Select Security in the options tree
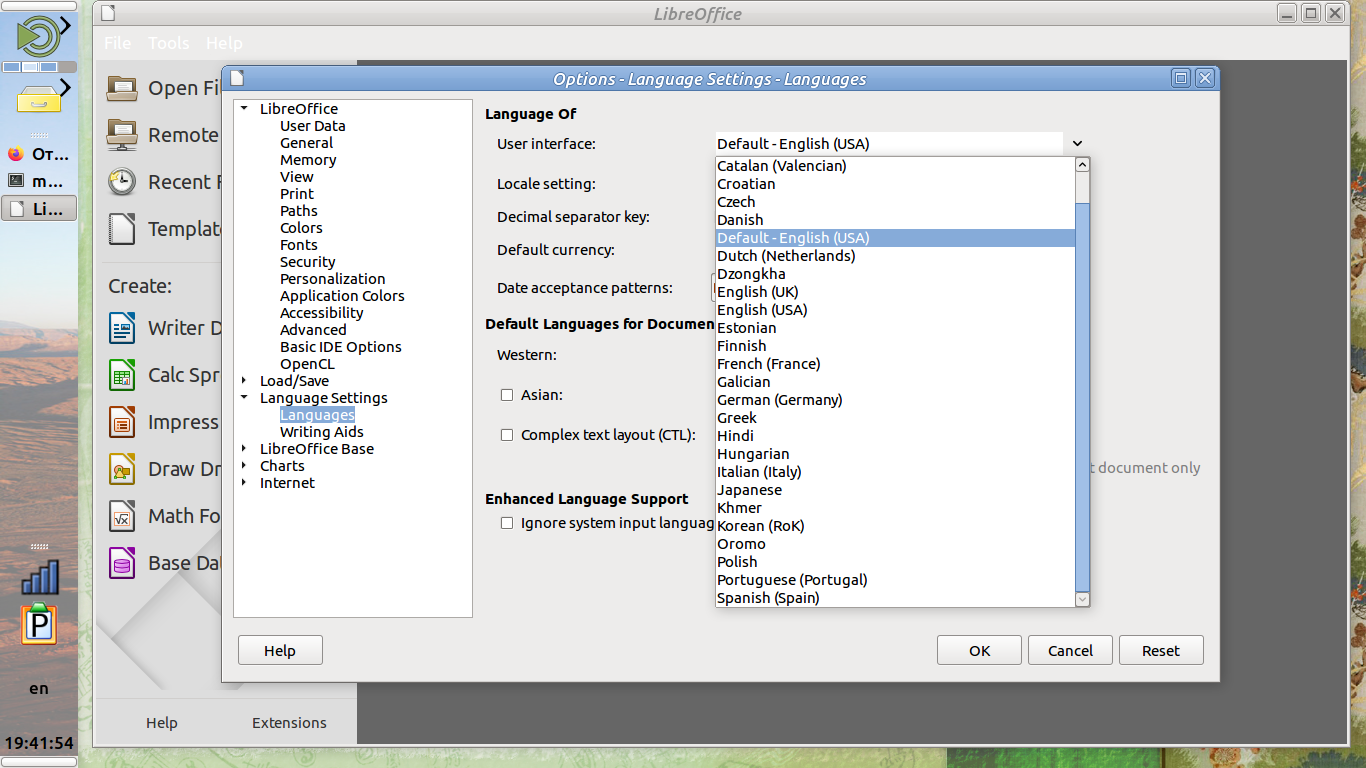Viewport: 1366px width, 768px height. click(x=308, y=262)
